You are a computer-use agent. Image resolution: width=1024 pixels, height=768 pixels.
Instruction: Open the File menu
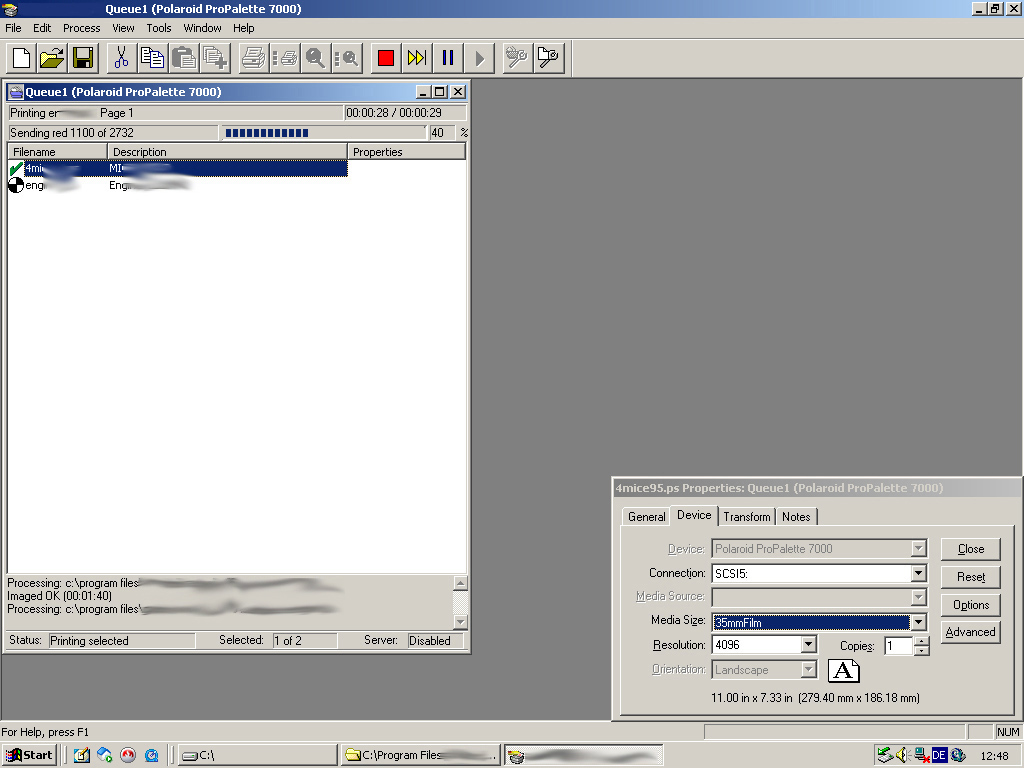[13, 28]
